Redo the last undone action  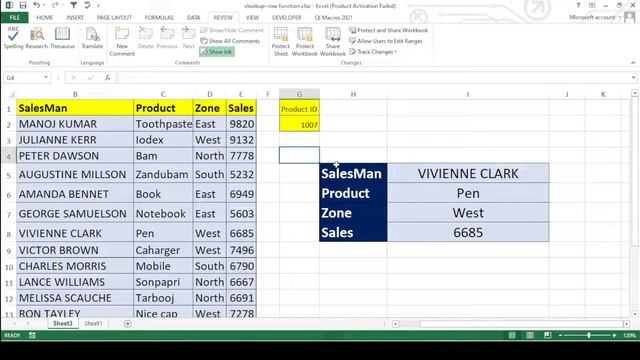55,5
